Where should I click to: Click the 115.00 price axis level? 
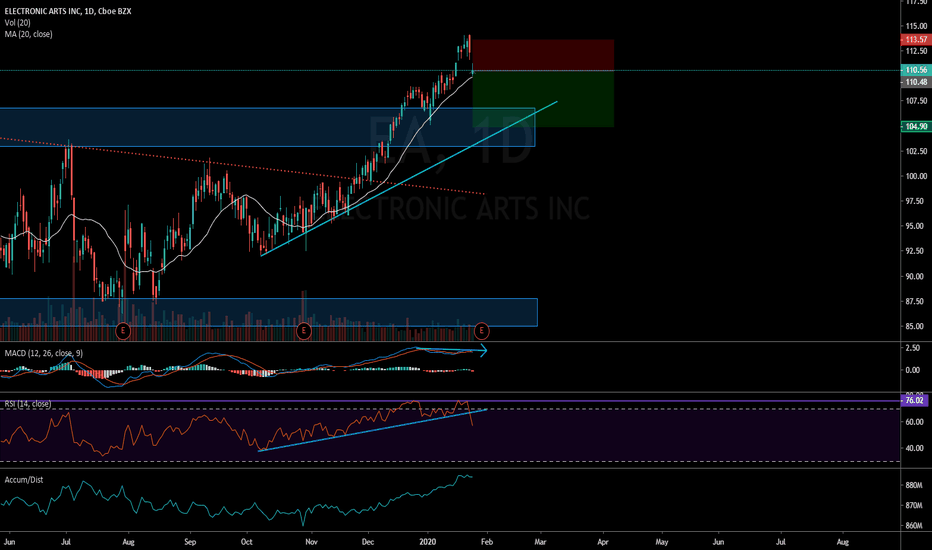tap(916, 26)
